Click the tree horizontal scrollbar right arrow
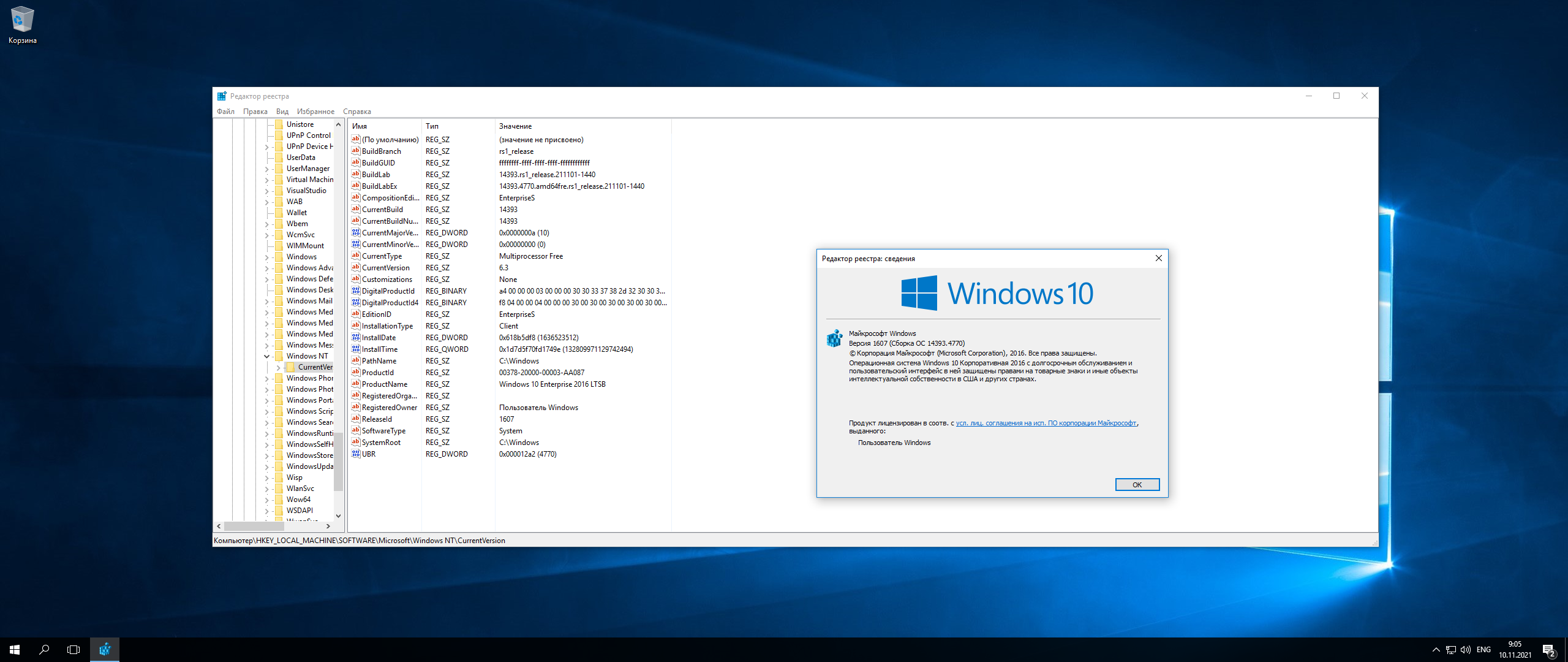Viewport: 1568px width, 662px height. [328, 526]
